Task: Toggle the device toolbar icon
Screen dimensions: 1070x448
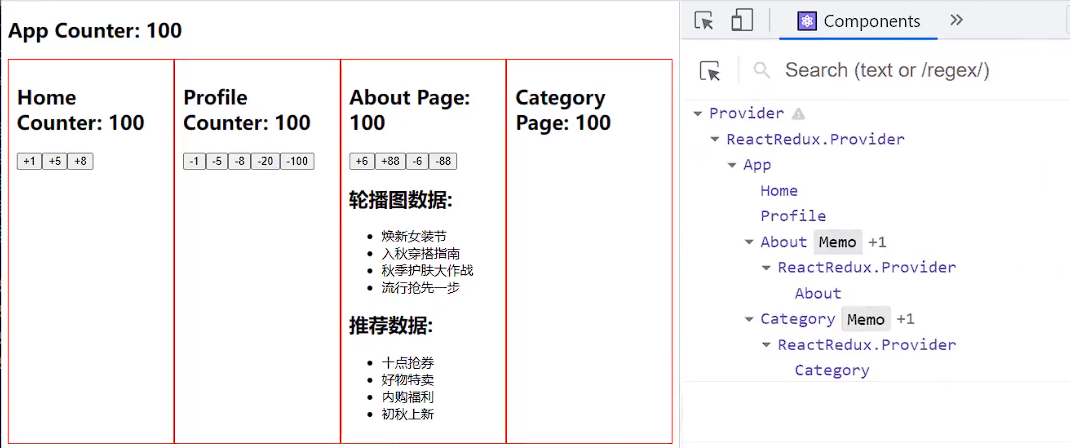Action: [741, 21]
